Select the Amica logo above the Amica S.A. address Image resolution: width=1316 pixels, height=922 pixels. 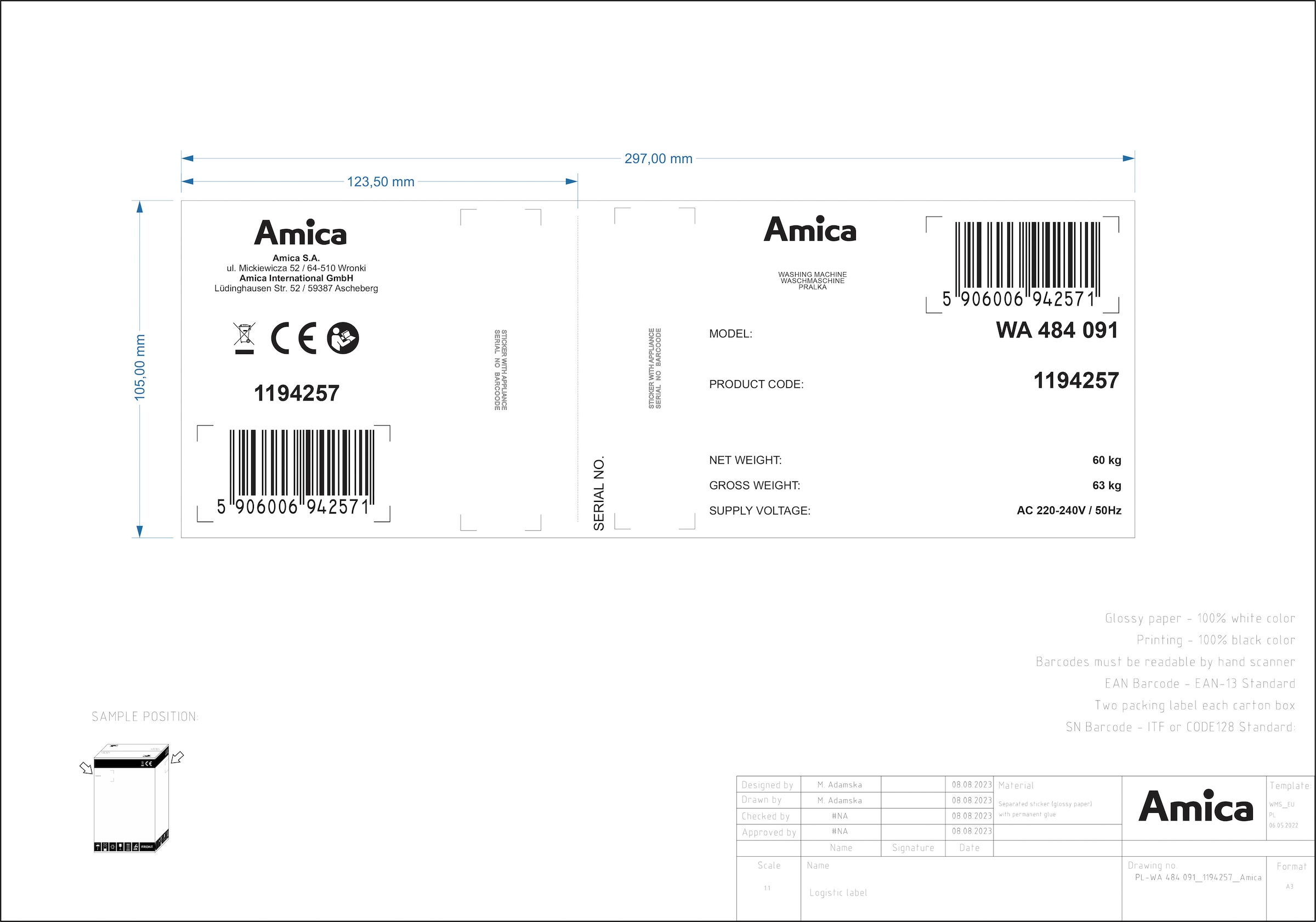point(300,232)
